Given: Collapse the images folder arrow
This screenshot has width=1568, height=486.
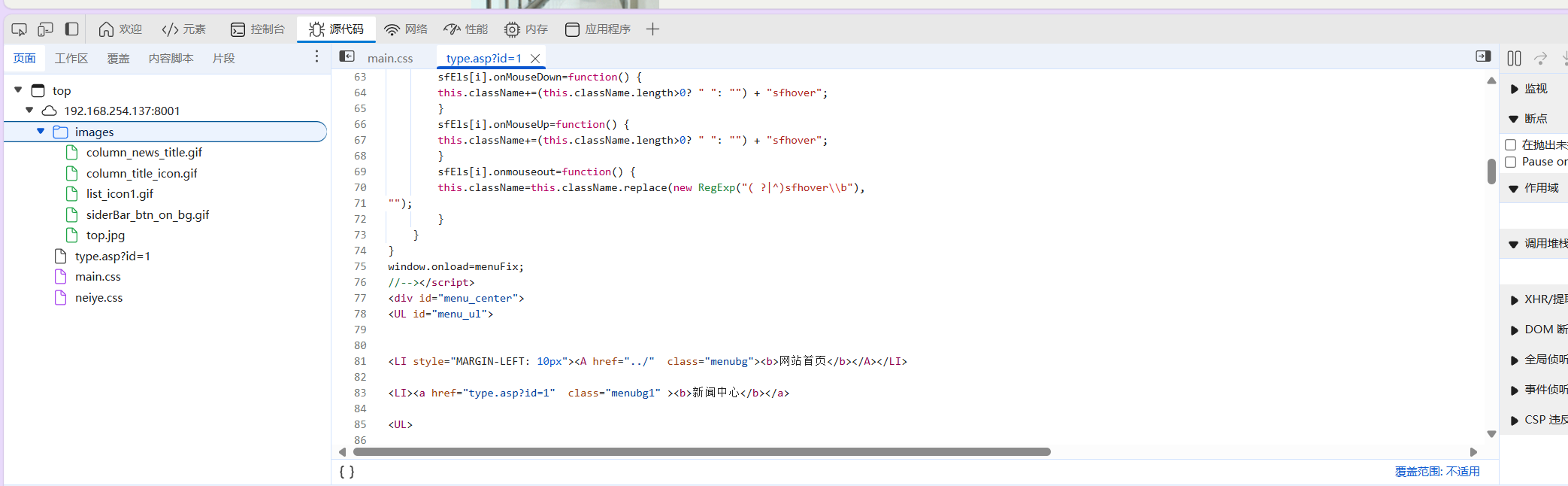Looking at the screenshot, I should pyautogui.click(x=41, y=131).
